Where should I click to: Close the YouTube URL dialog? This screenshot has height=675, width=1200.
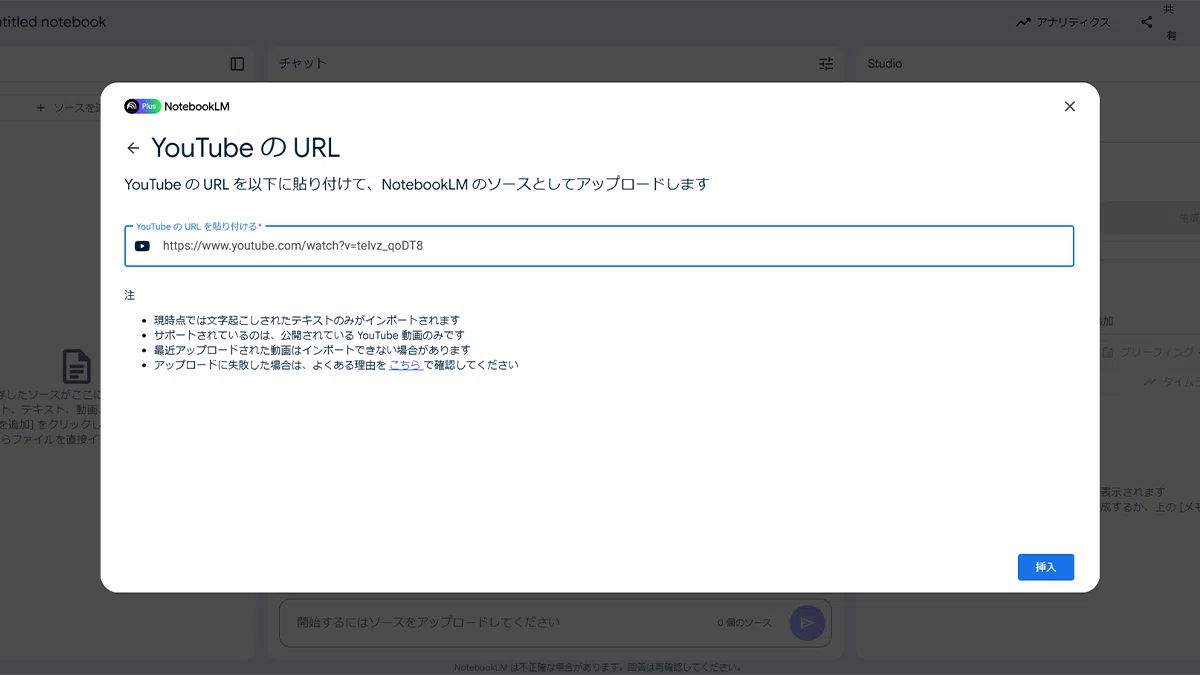[x=1070, y=106]
